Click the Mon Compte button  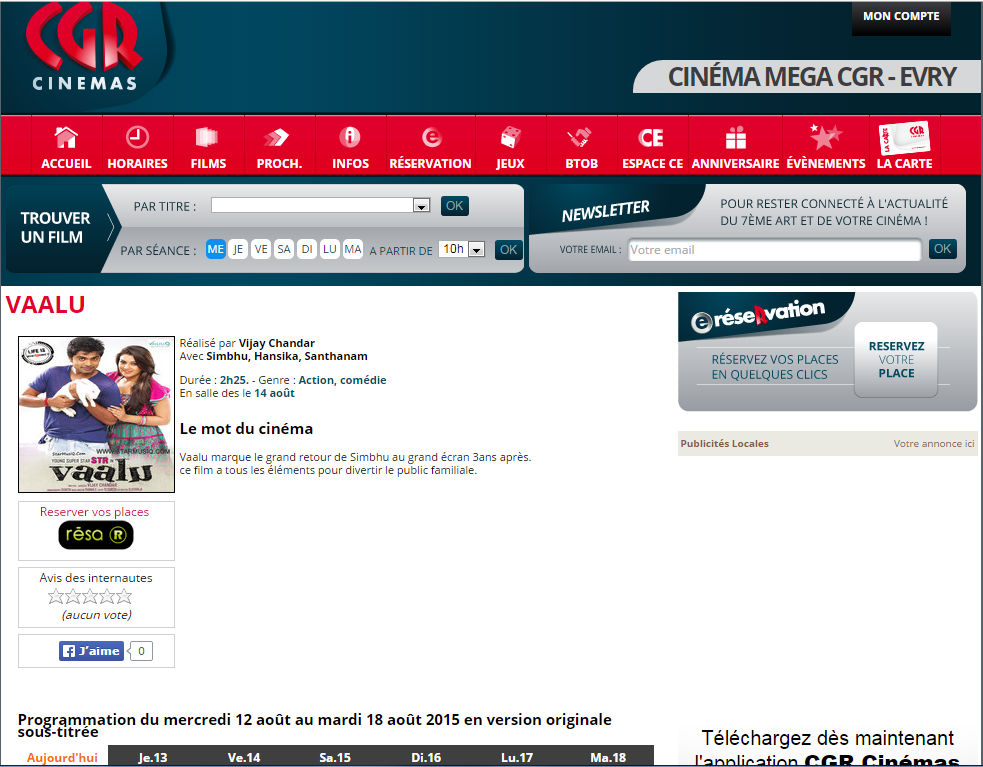(901, 17)
